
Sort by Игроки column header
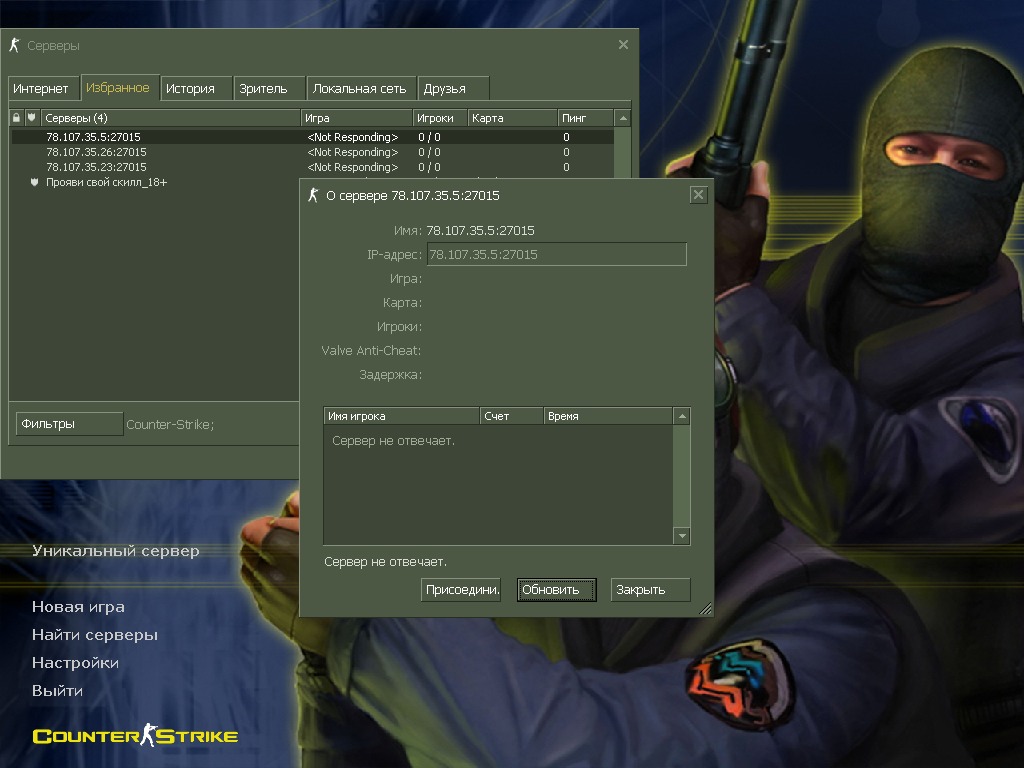click(x=440, y=118)
